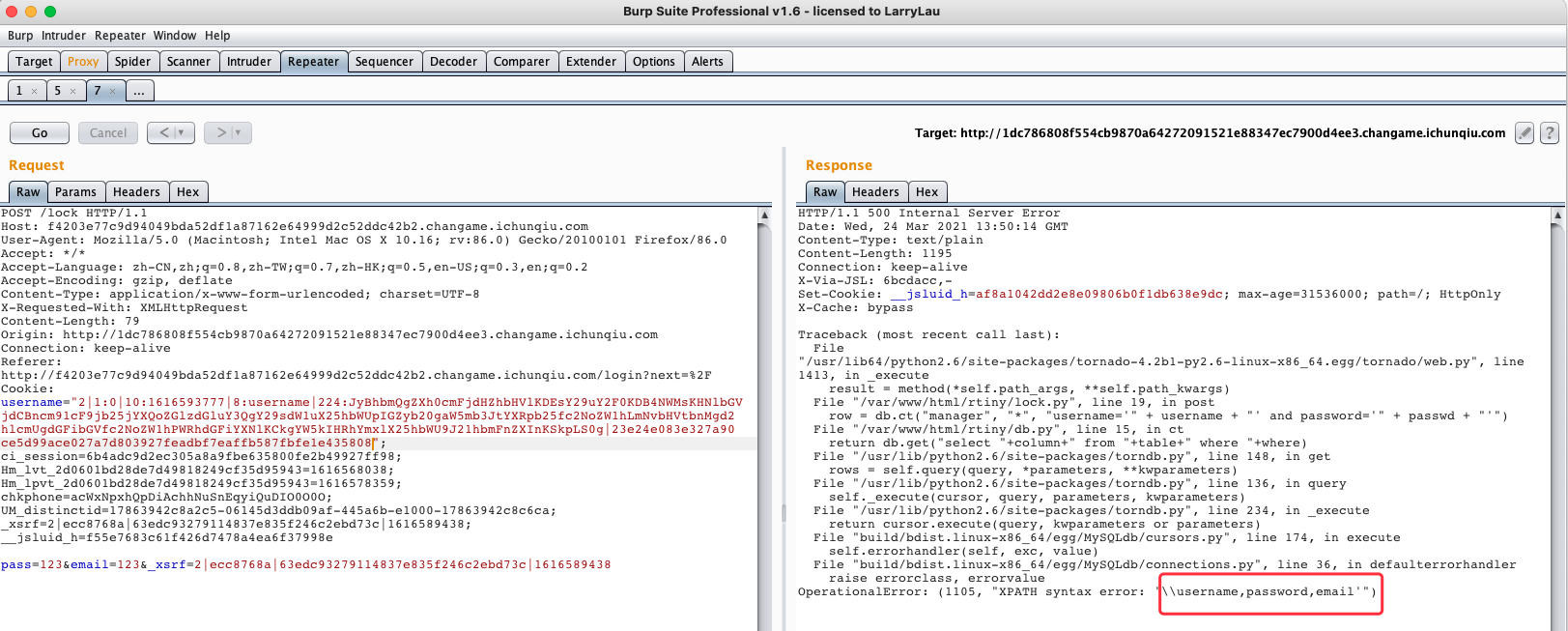
Task: Switch to the Alerts tab
Action: (x=707, y=61)
